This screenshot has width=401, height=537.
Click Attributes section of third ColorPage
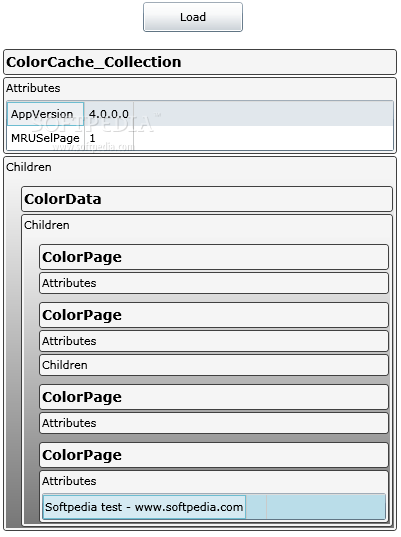[x=214, y=423]
